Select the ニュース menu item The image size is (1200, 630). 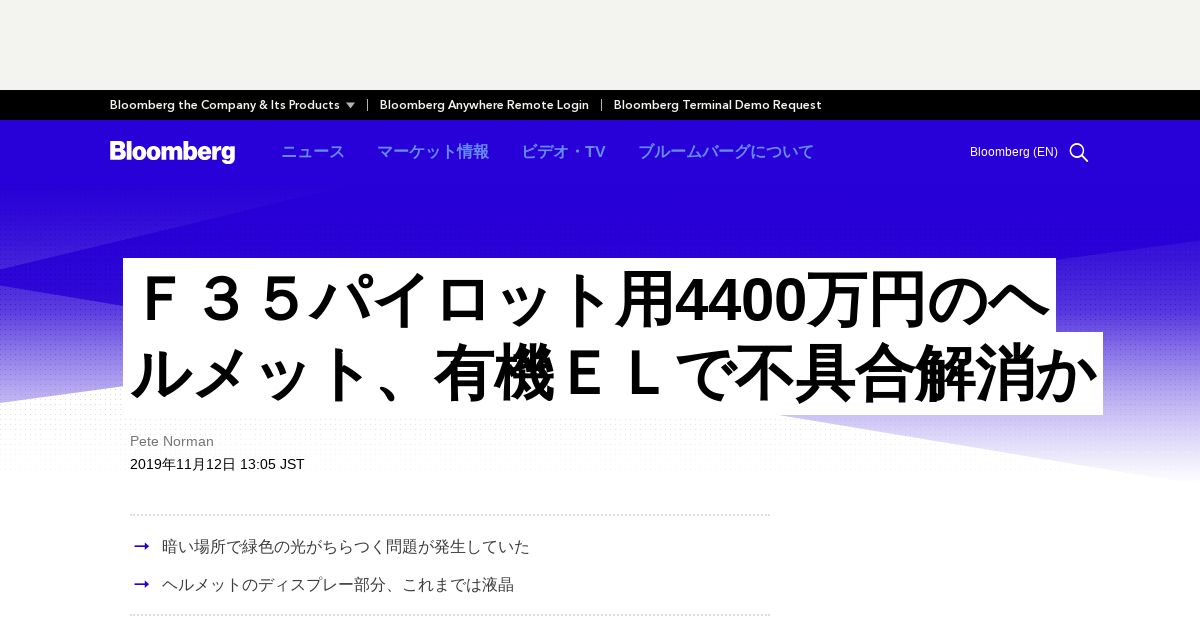(313, 152)
